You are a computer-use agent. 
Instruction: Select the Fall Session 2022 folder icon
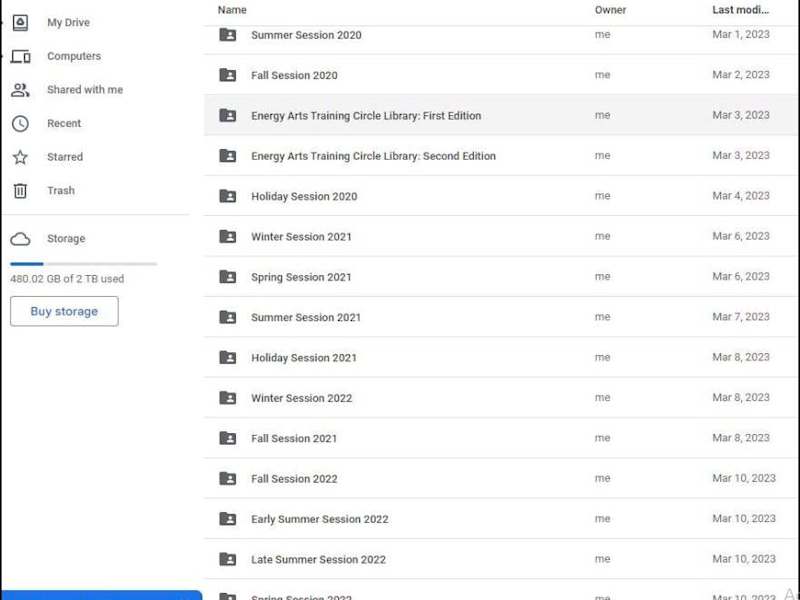pos(228,478)
